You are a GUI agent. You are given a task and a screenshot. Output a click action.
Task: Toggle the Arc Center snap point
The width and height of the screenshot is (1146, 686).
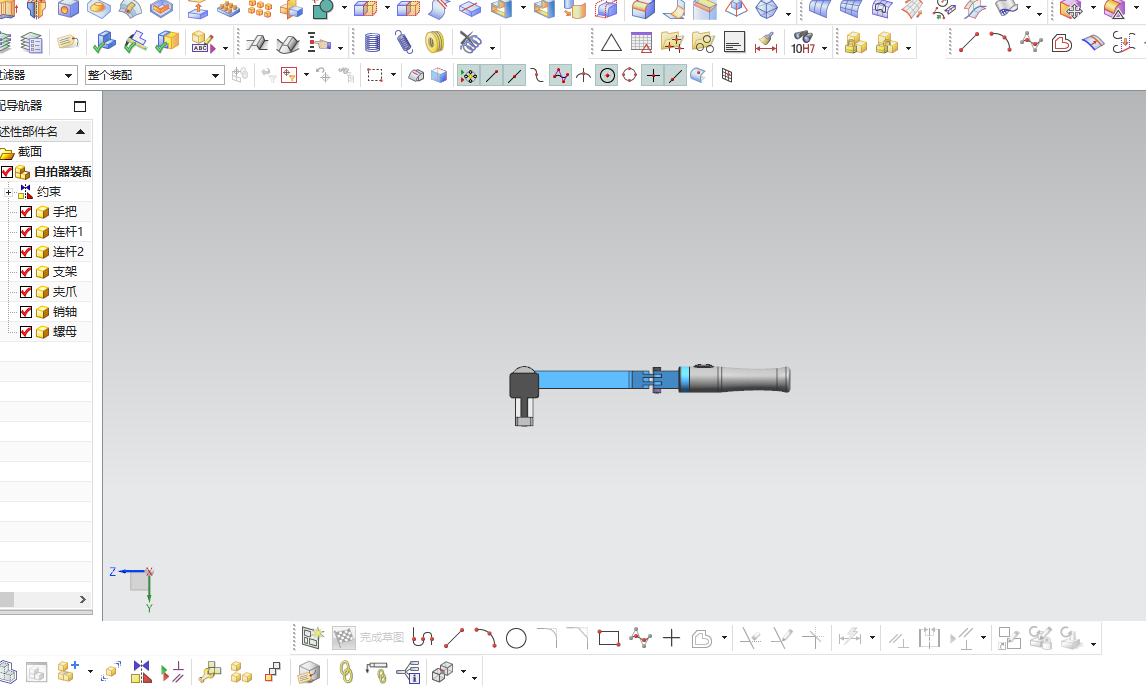point(607,75)
